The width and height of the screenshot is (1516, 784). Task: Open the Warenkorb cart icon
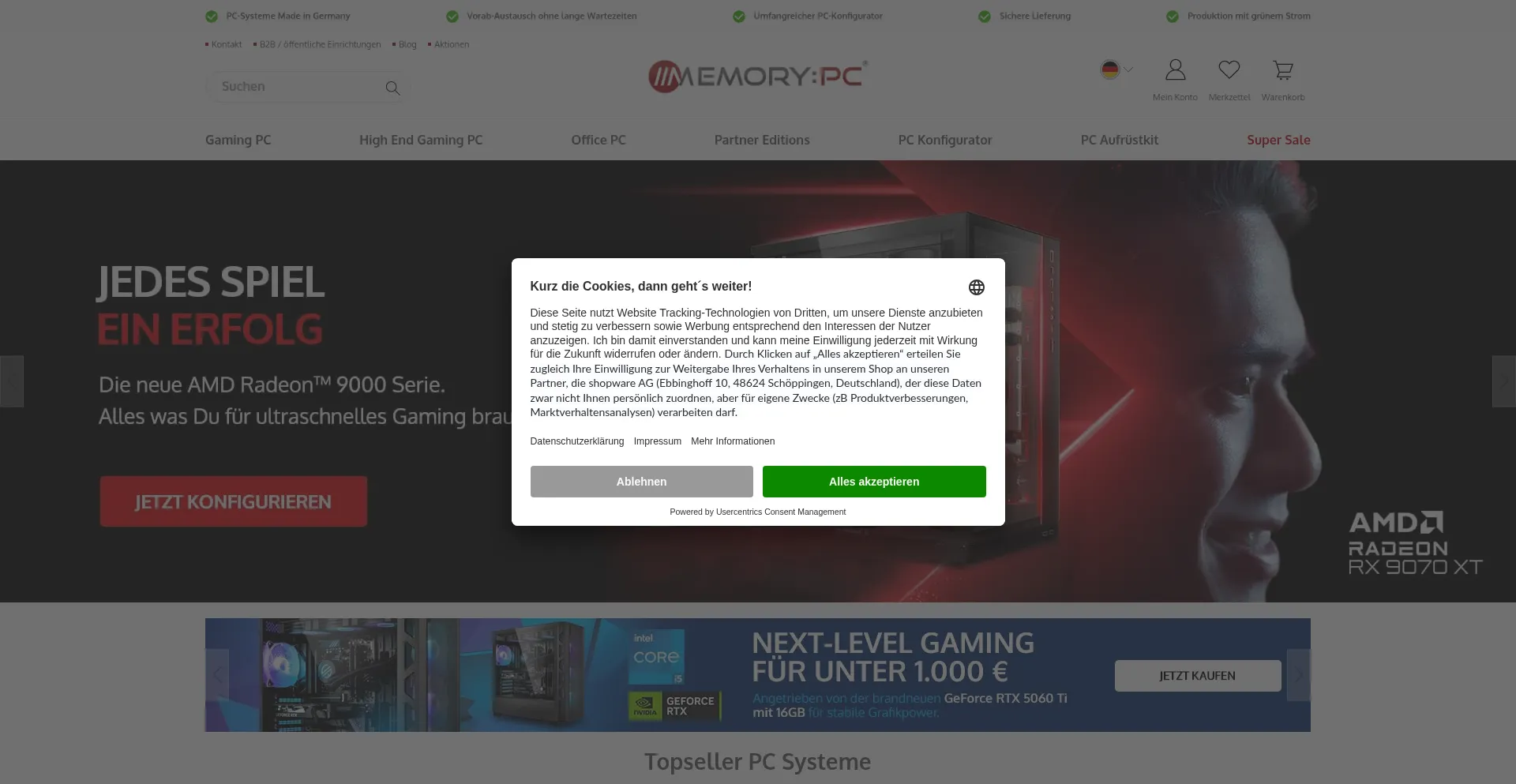pos(1283,70)
